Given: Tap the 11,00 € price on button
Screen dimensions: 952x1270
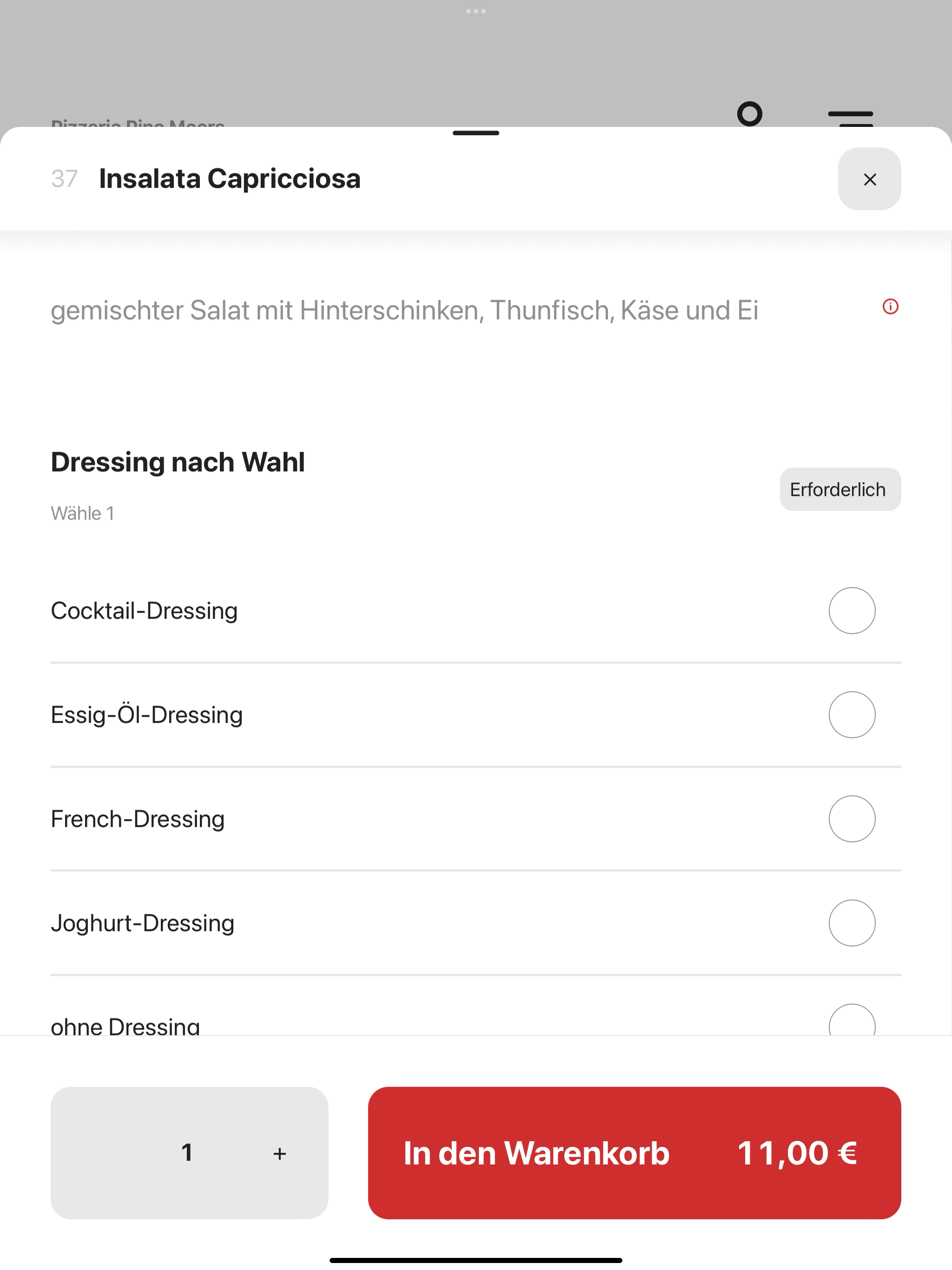Looking at the screenshot, I should (x=798, y=1153).
